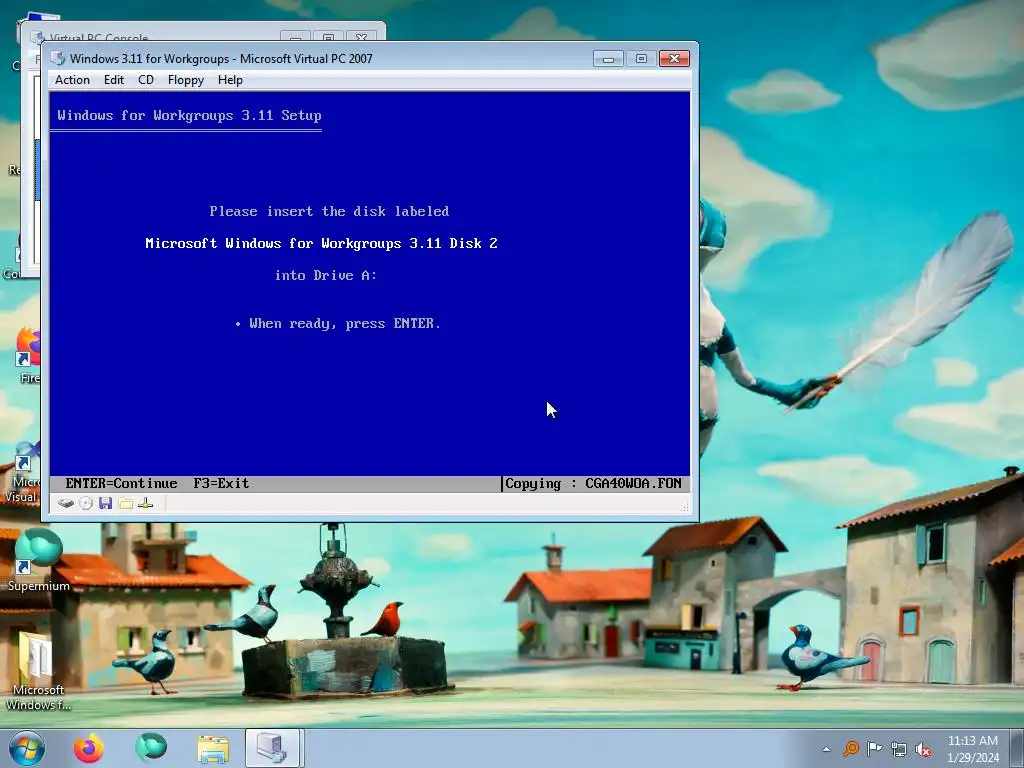Click the "F3=Exit" status text
Screen dimensions: 1024x768
coord(221,483)
